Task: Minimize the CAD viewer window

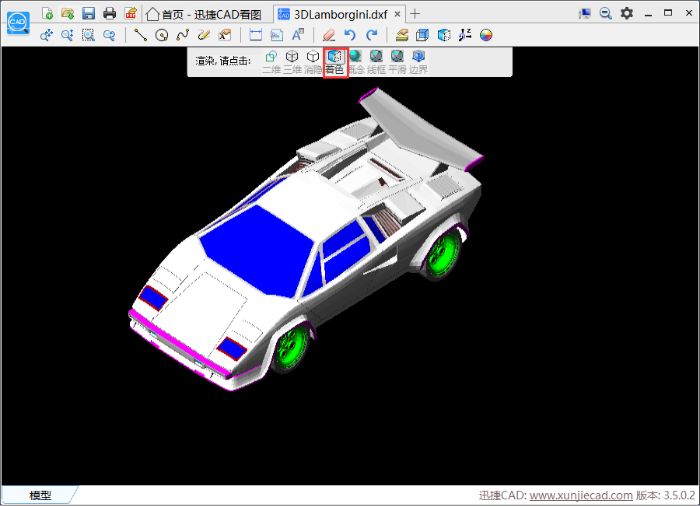Action: pyautogui.click(x=648, y=14)
